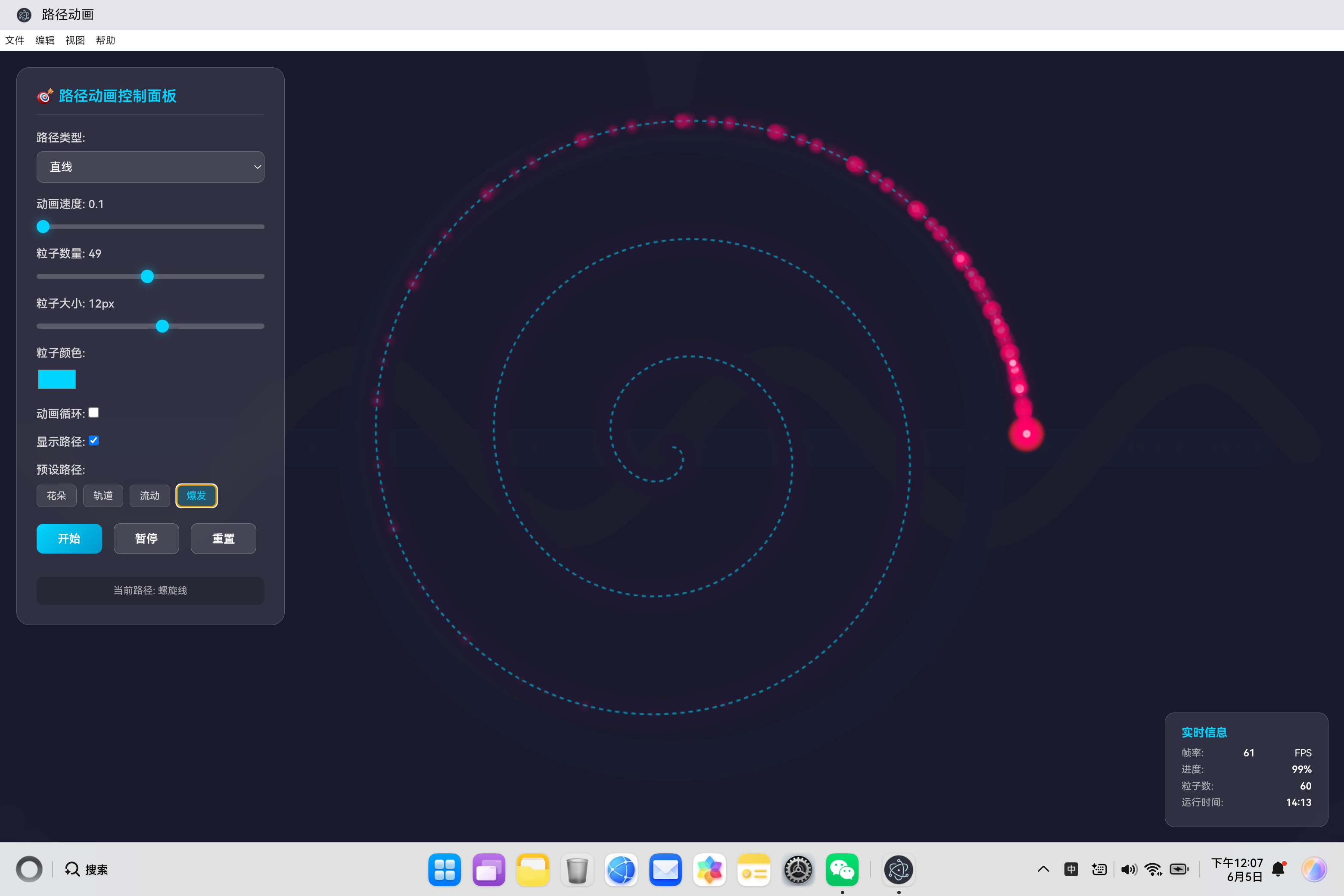Open the mail envelope icon in dock
This screenshot has width=1344, height=896.
[666, 870]
